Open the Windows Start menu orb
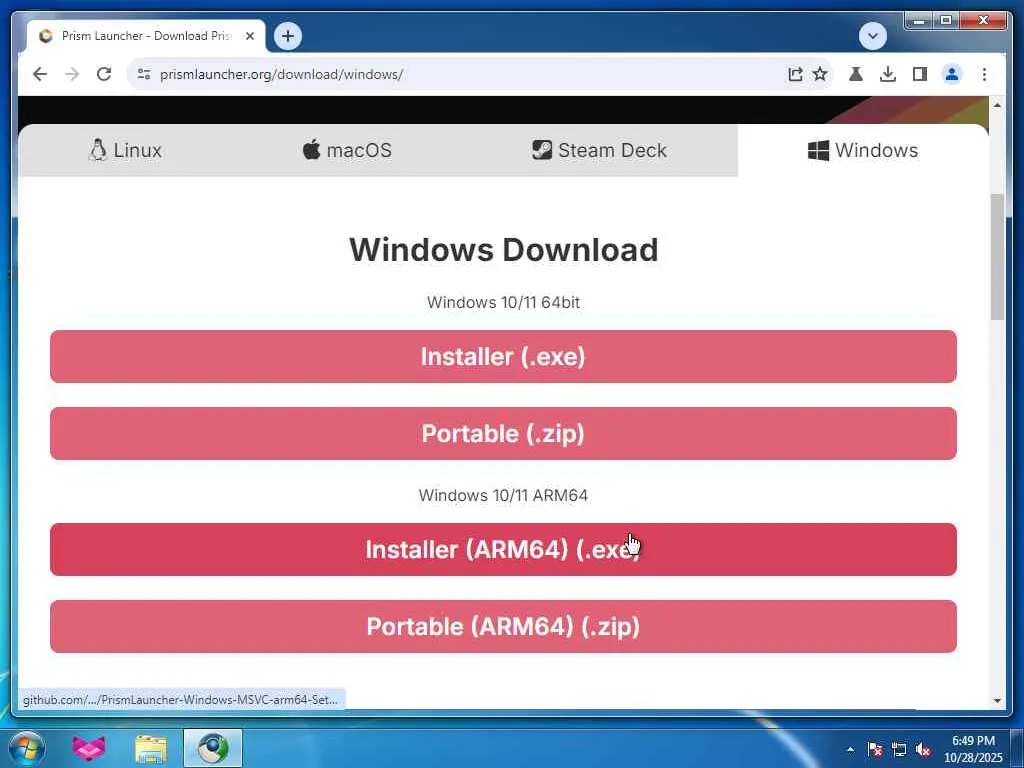Screen dimensions: 1024x768 [27, 748]
